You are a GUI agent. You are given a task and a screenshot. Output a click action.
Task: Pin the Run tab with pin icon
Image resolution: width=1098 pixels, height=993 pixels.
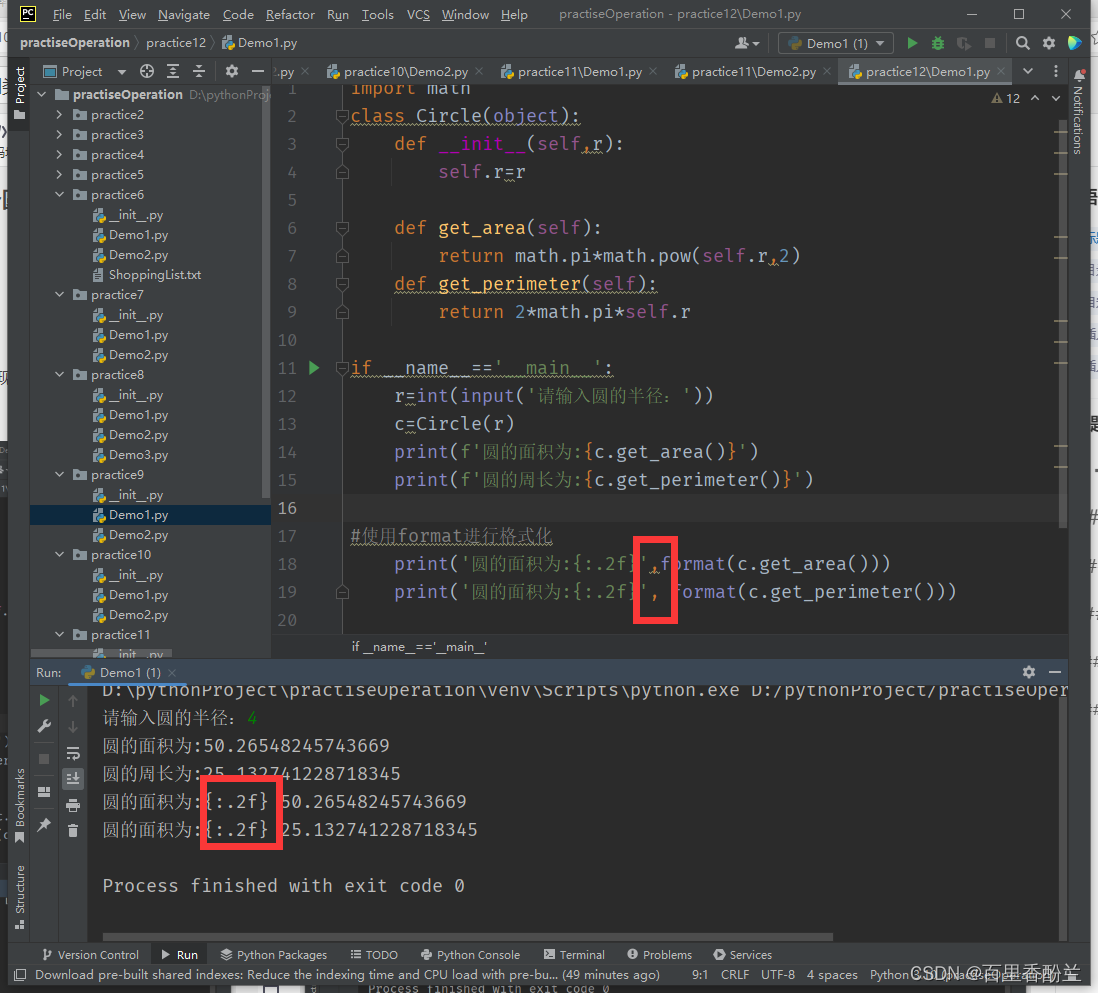(44, 825)
